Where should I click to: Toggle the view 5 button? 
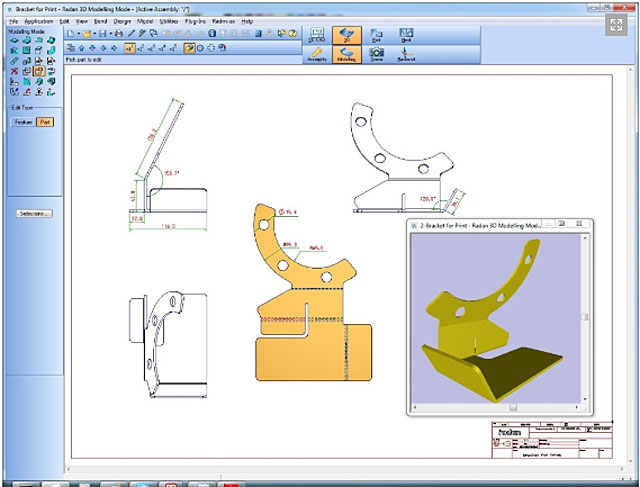pos(173,48)
